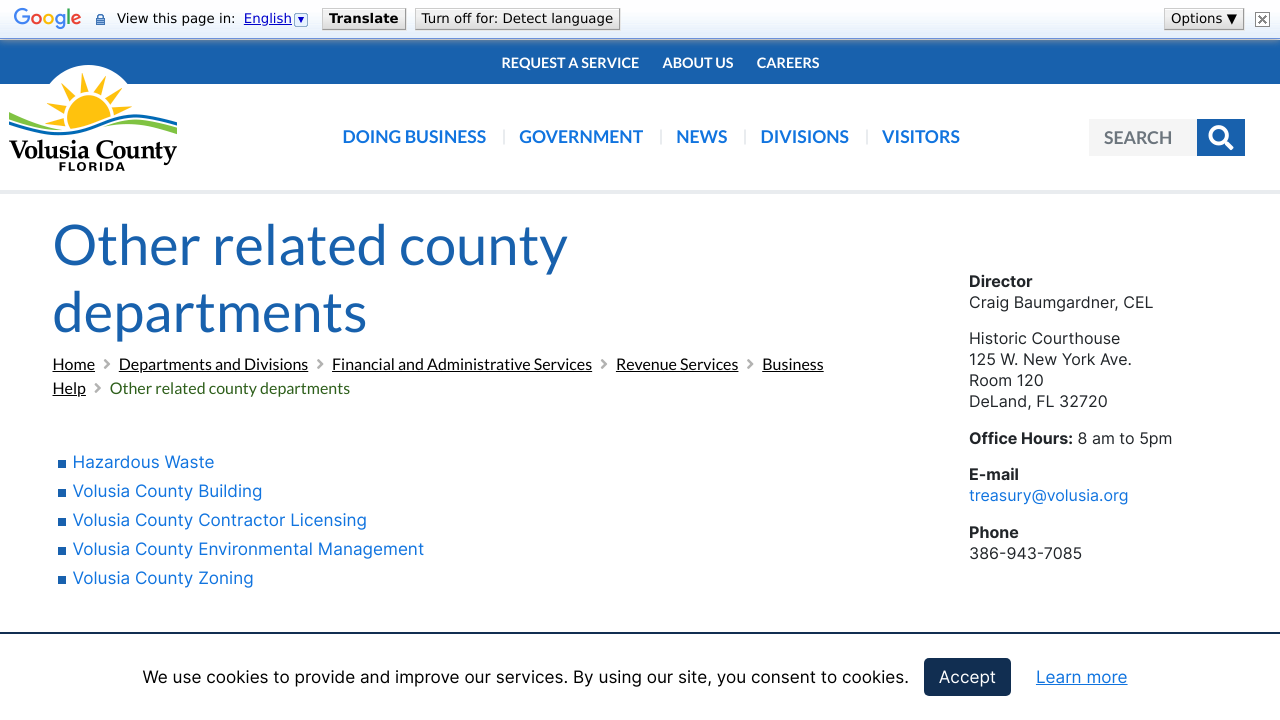
Task: Open the About Us top link
Action: [x=698, y=62]
